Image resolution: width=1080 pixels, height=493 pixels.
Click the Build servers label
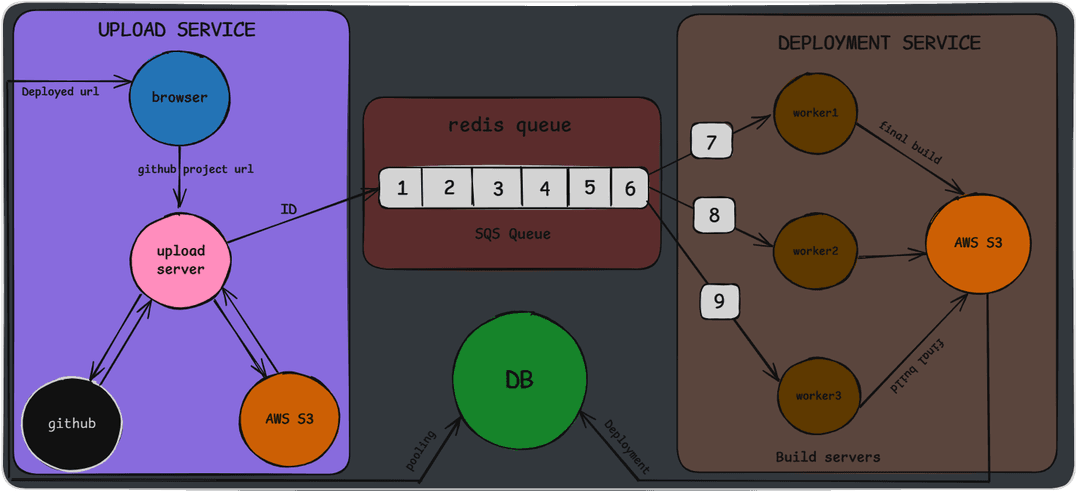(828, 457)
